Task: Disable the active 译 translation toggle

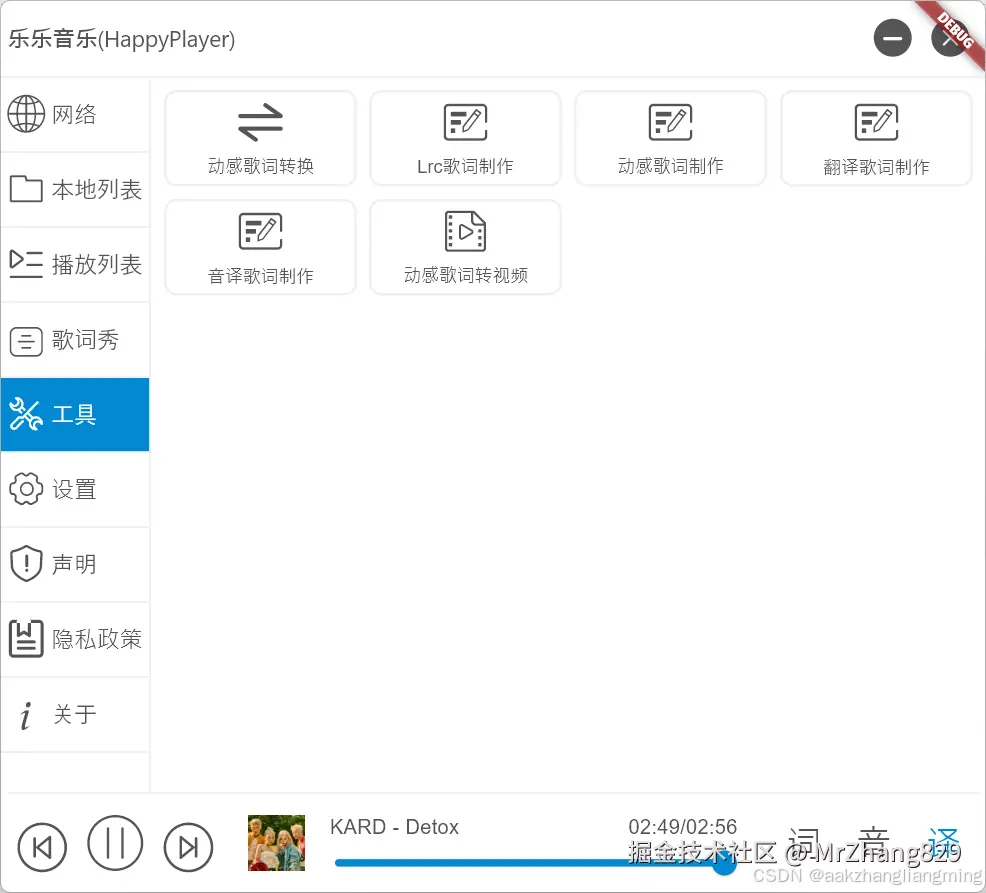Action: click(941, 842)
